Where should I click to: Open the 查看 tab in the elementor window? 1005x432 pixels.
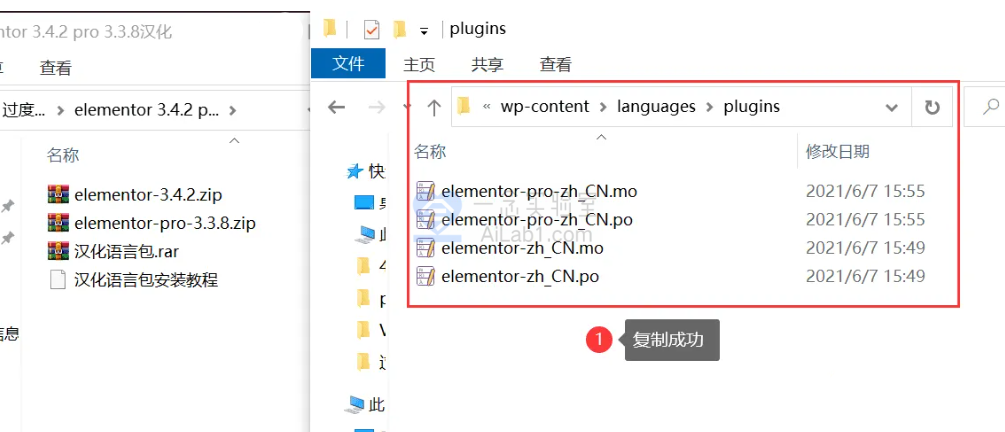point(56,68)
